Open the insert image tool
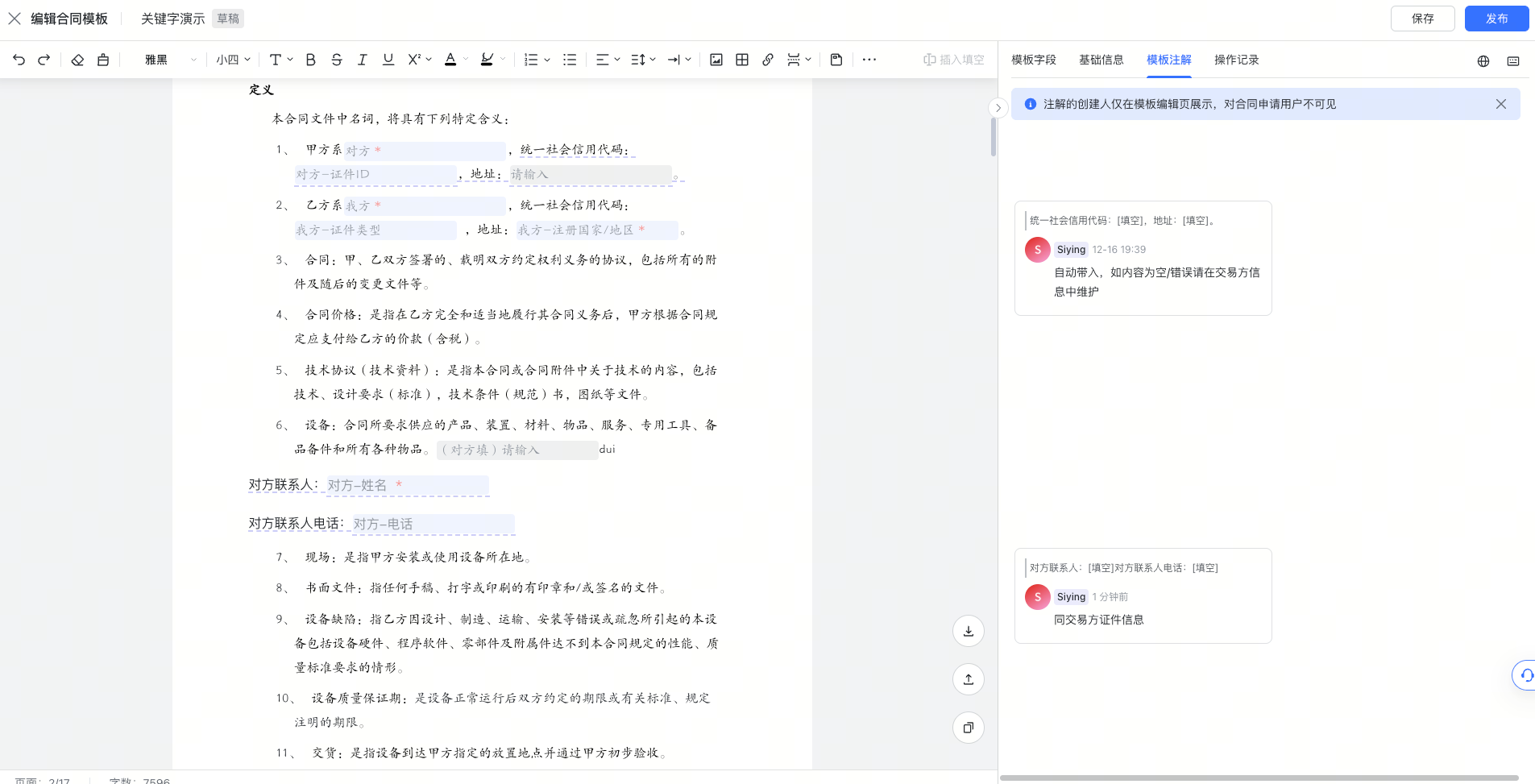 point(716,59)
